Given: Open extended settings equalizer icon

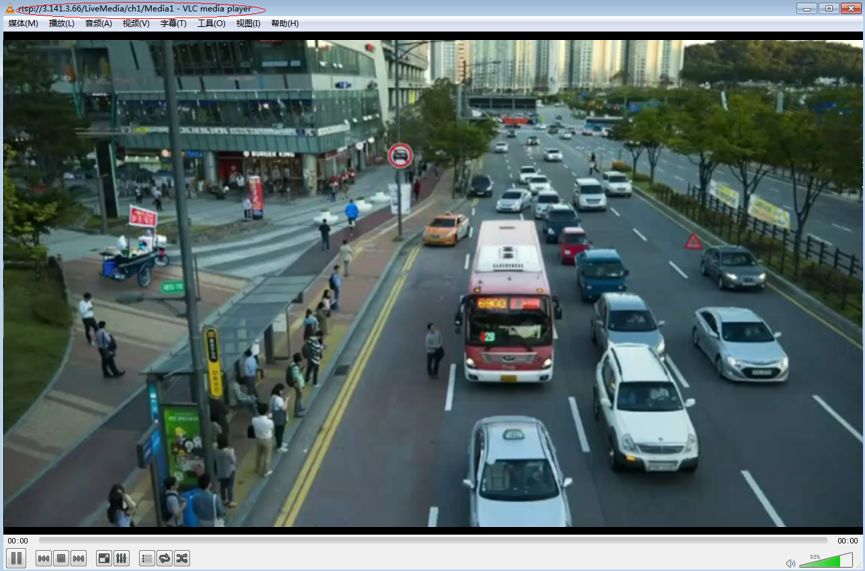Looking at the screenshot, I should tap(121, 559).
